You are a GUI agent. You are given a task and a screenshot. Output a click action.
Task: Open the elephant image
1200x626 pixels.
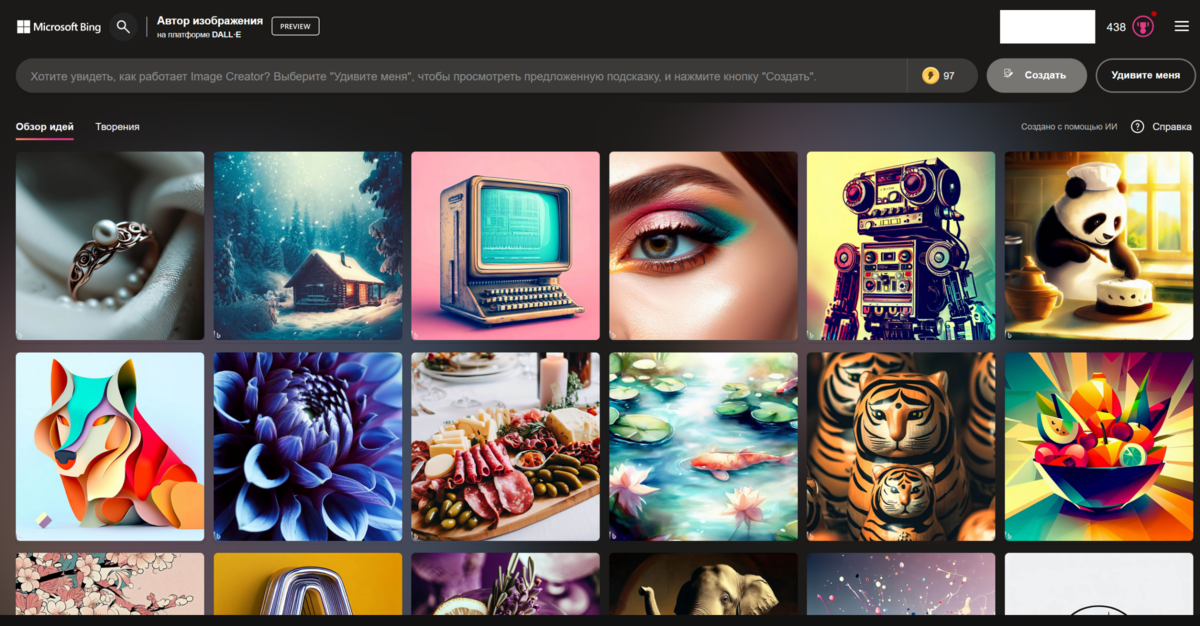pos(704,584)
